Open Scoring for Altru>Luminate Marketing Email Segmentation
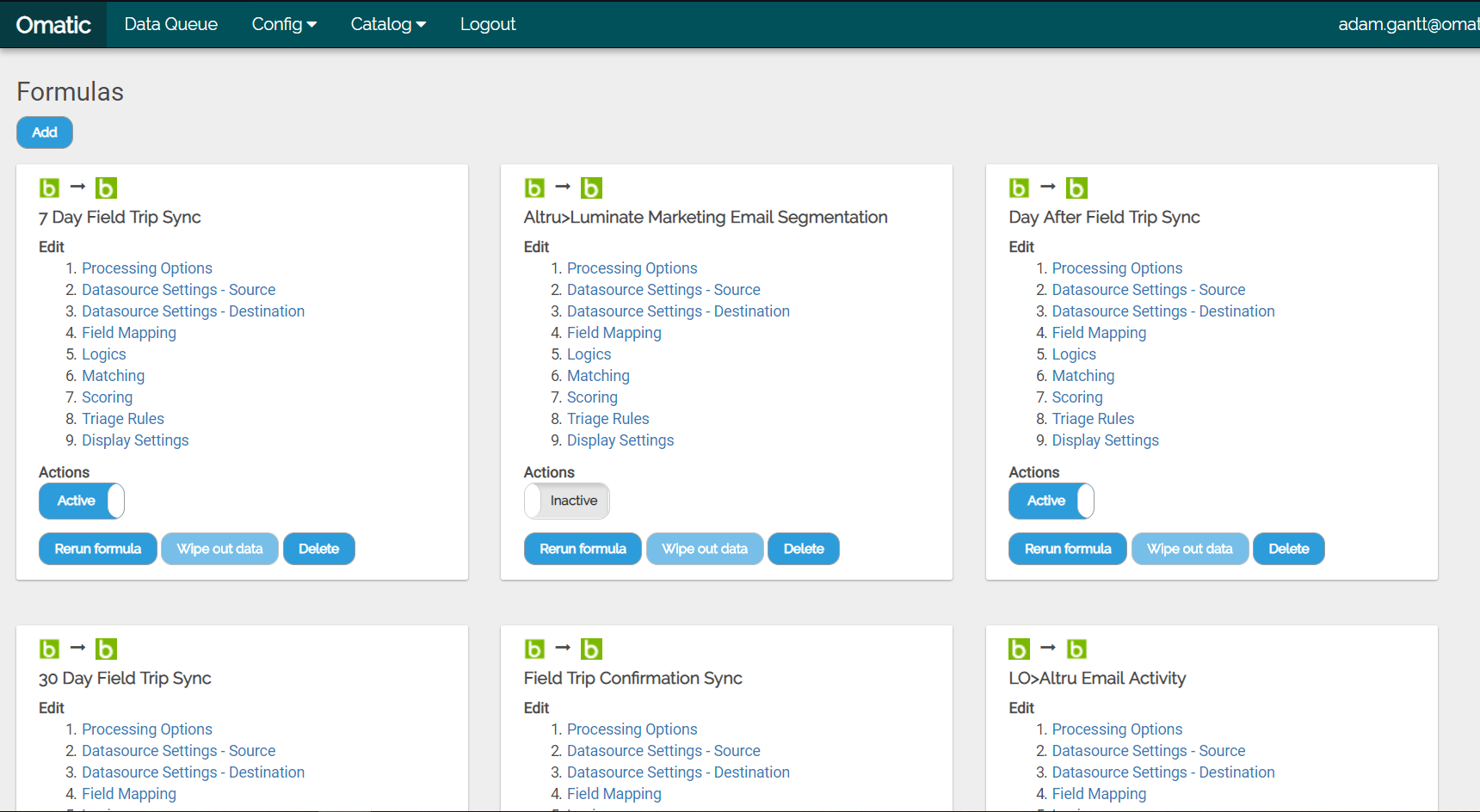1480x812 pixels. (x=592, y=397)
